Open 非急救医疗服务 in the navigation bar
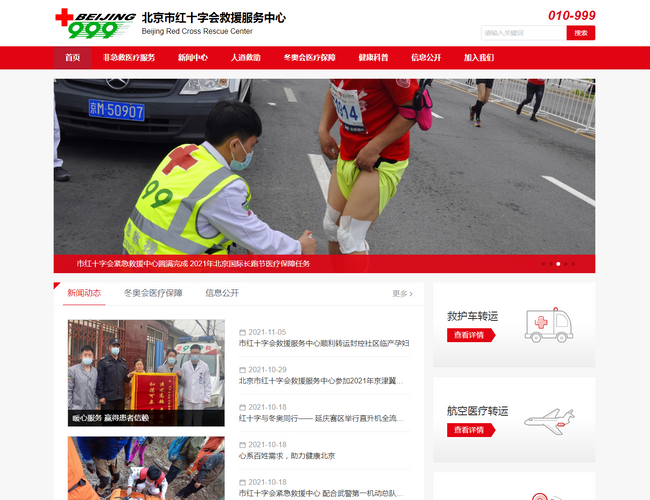The image size is (650, 500). [x=129, y=58]
